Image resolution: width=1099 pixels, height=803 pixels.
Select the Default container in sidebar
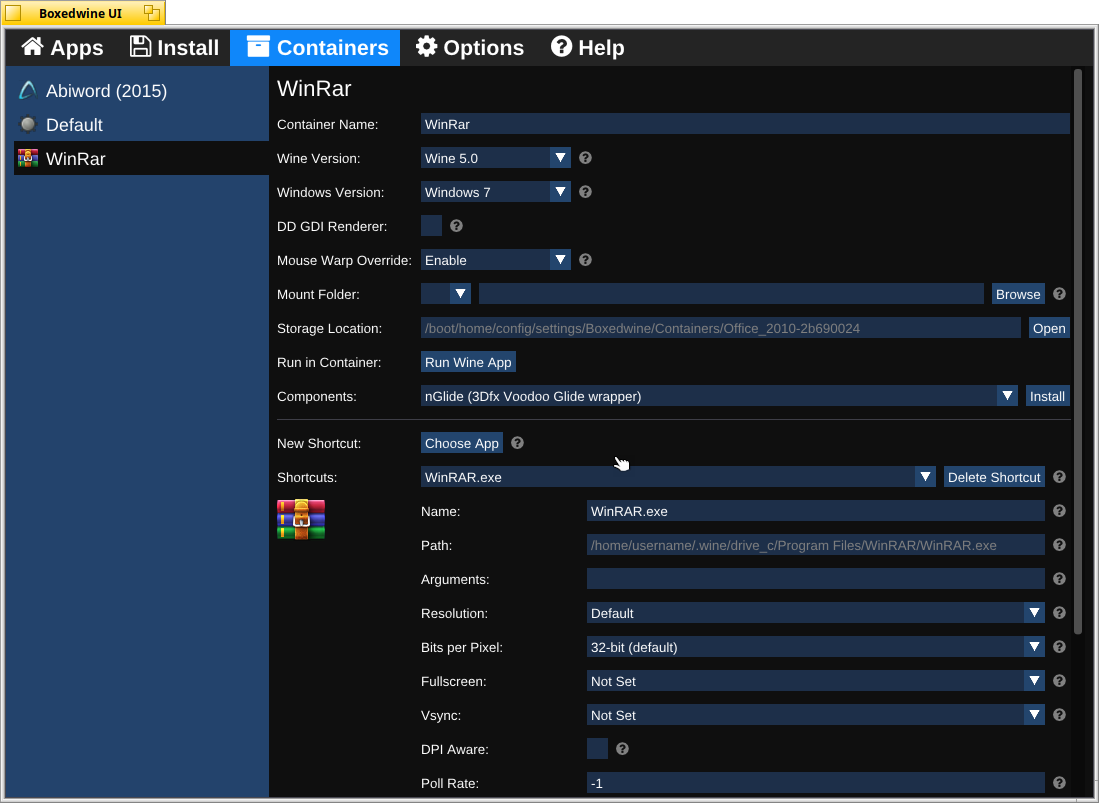click(x=142, y=125)
